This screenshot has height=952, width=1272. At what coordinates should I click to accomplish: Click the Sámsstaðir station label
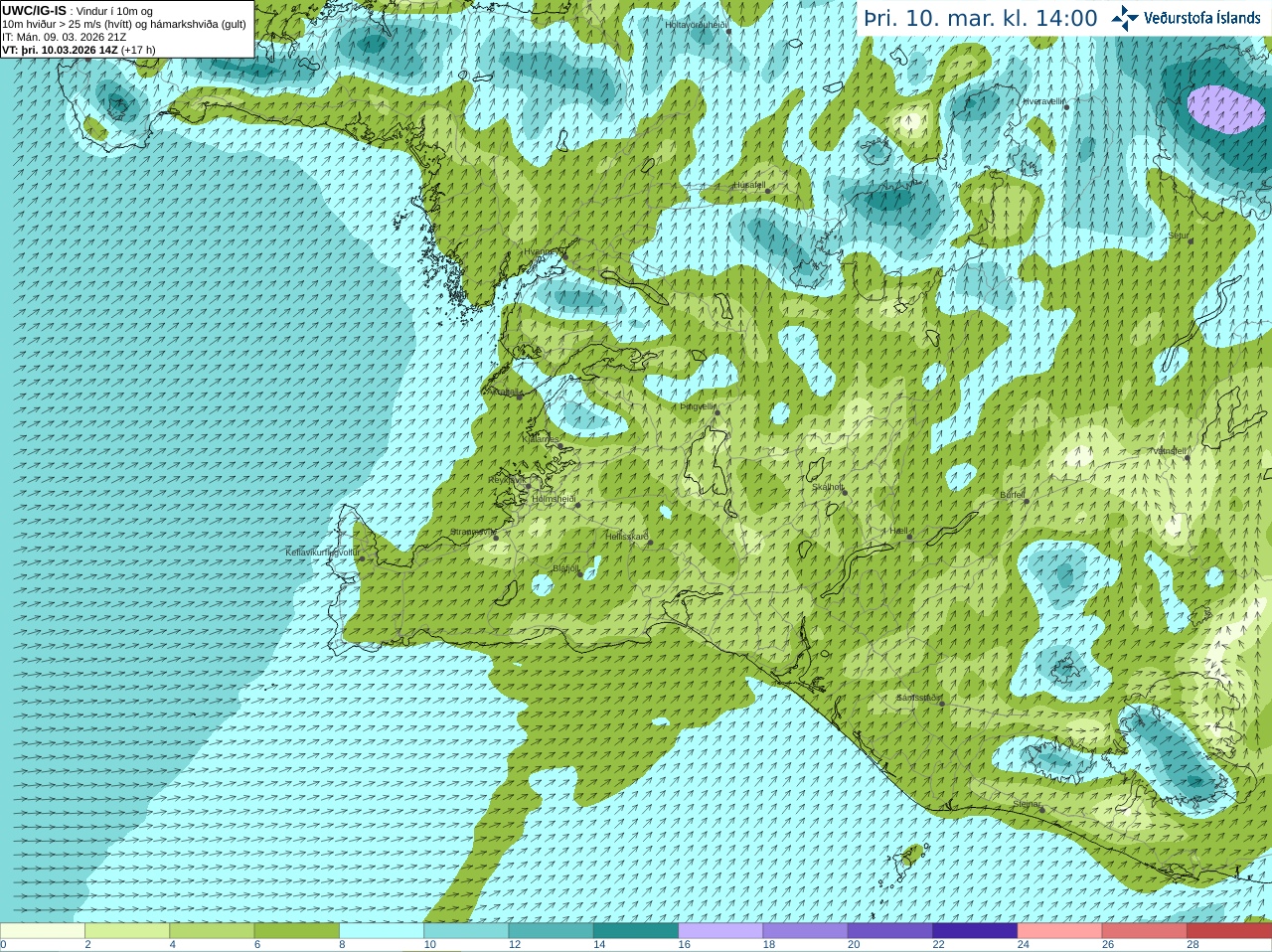point(918,698)
